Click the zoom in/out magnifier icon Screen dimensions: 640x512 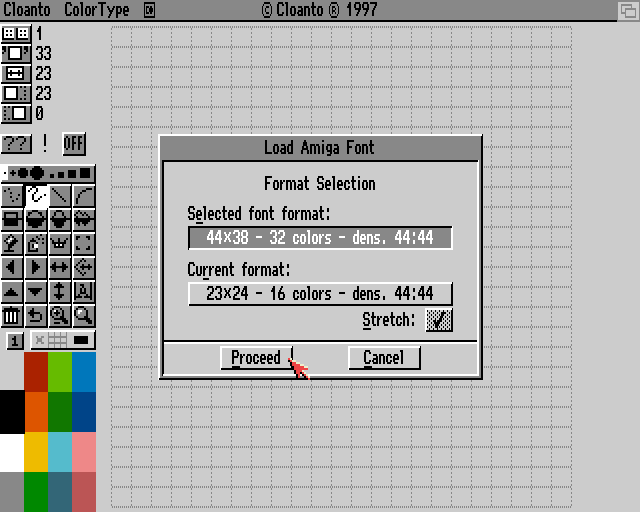(60, 316)
